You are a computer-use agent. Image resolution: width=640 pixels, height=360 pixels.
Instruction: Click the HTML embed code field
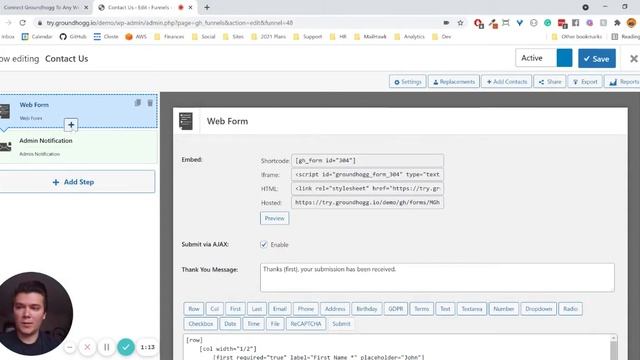point(367,189)
